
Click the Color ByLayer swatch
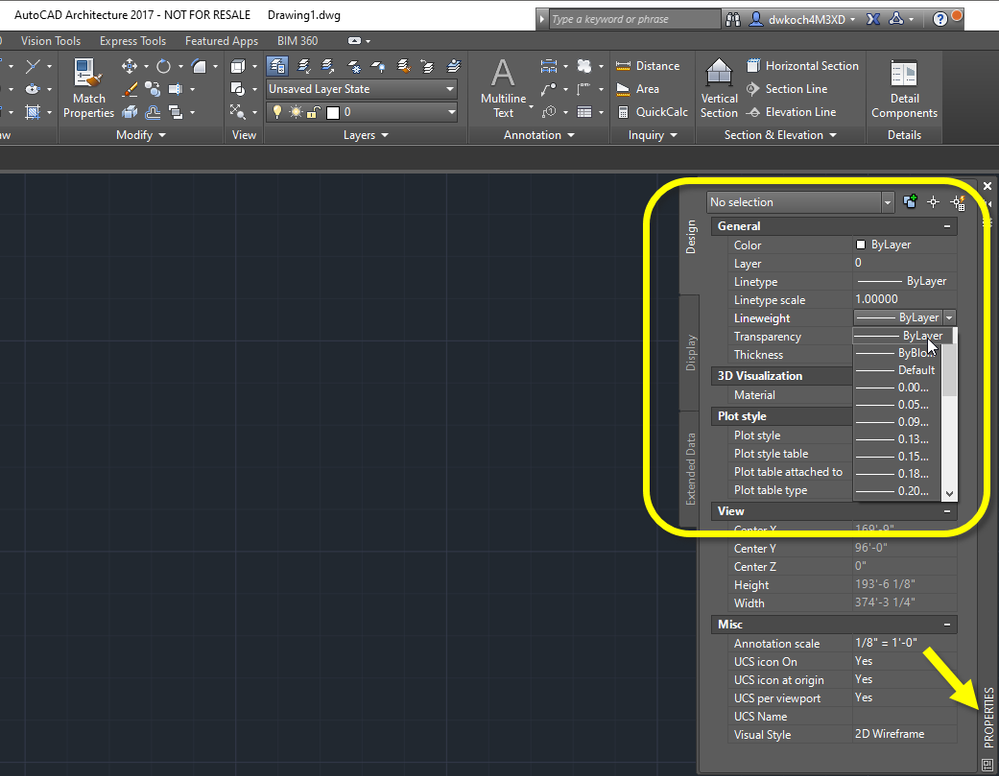[x=861, y=245]
